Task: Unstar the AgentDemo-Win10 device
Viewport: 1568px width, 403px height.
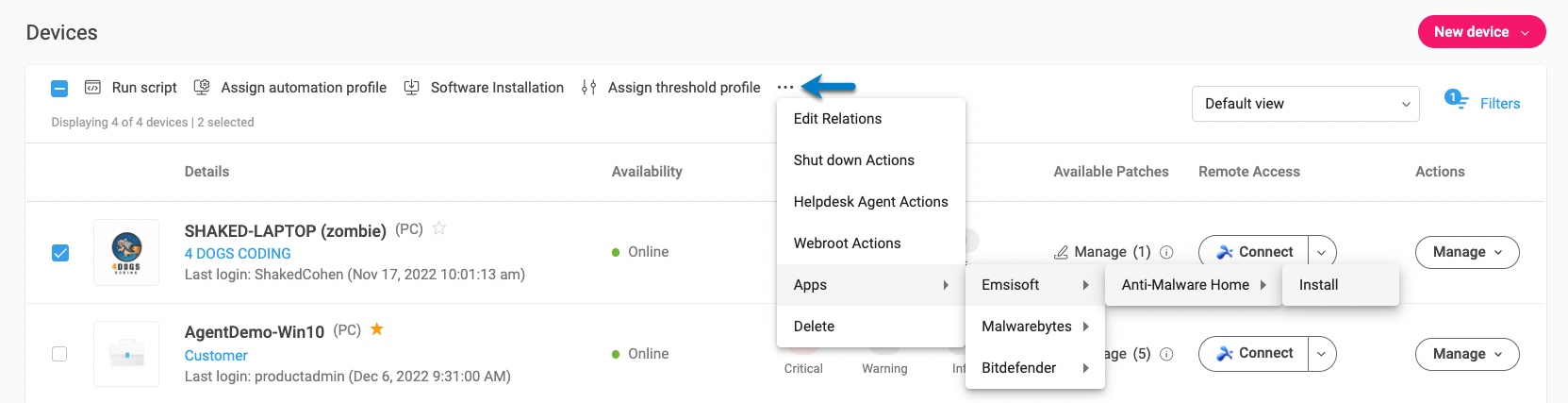Action: pyautogui.click(x=377, y=329)
